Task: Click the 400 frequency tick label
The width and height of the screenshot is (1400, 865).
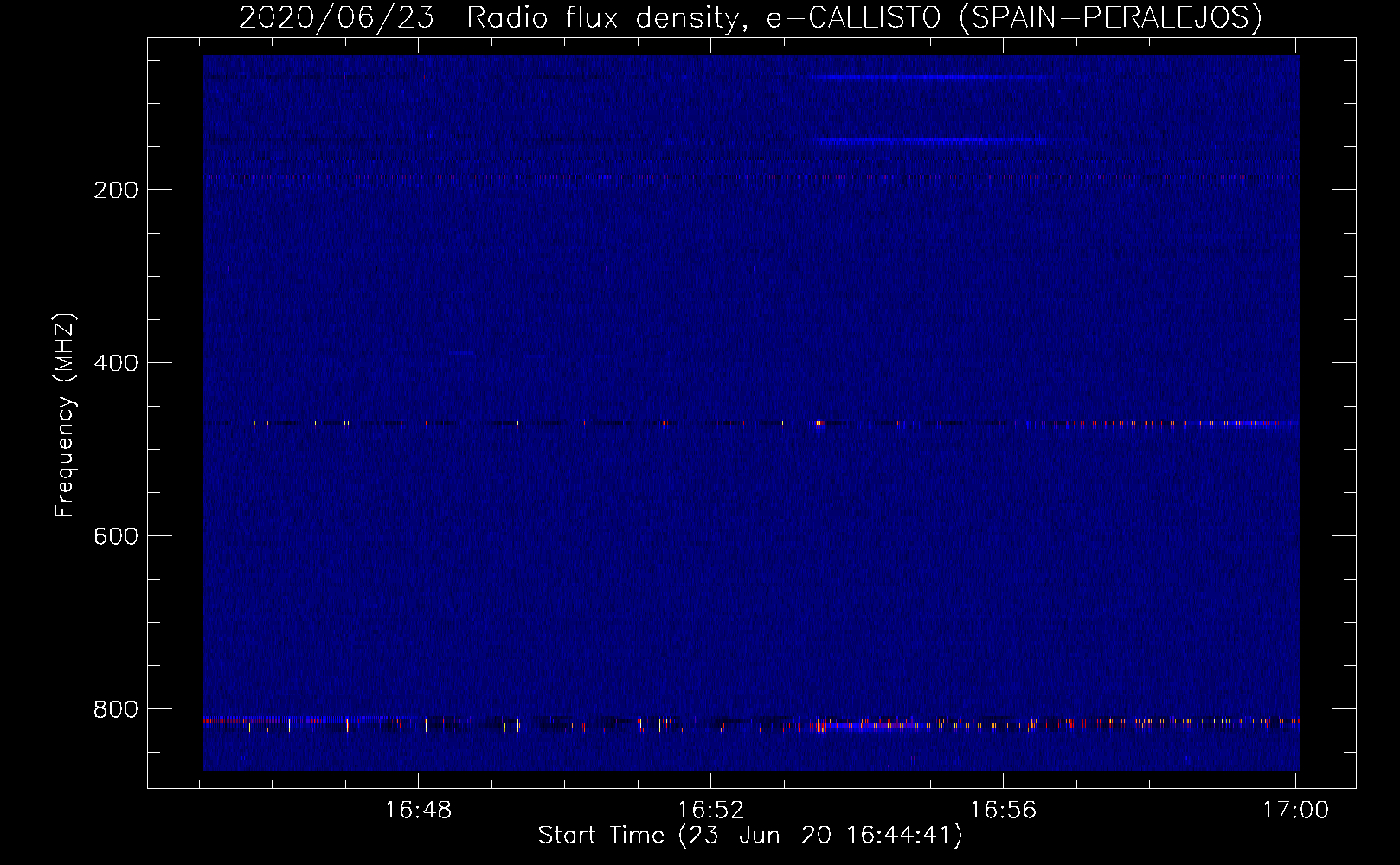Action: (116, 363)
